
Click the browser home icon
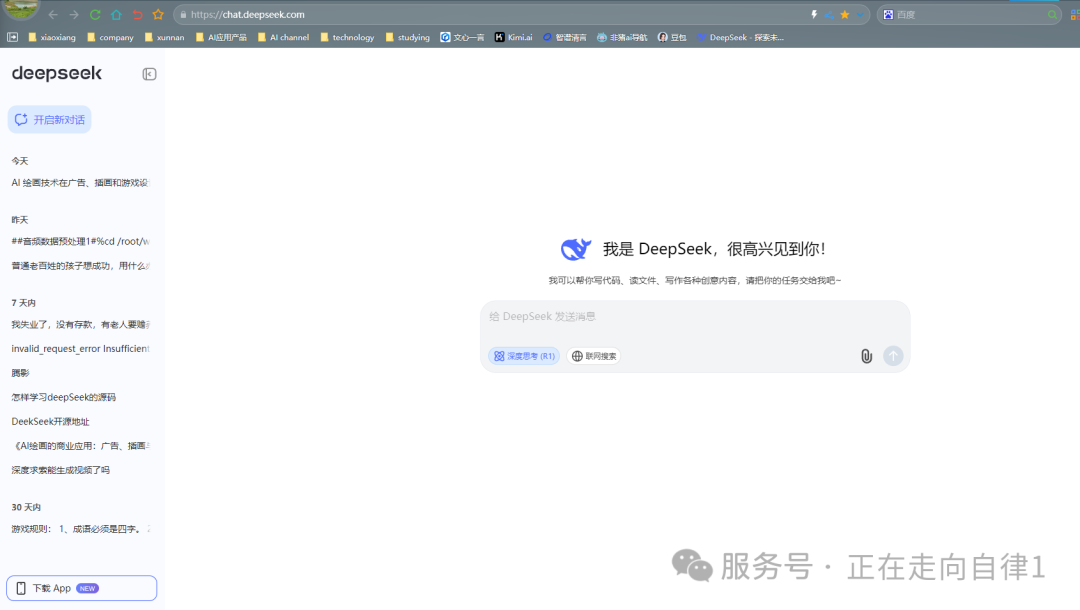pos(116,15)
